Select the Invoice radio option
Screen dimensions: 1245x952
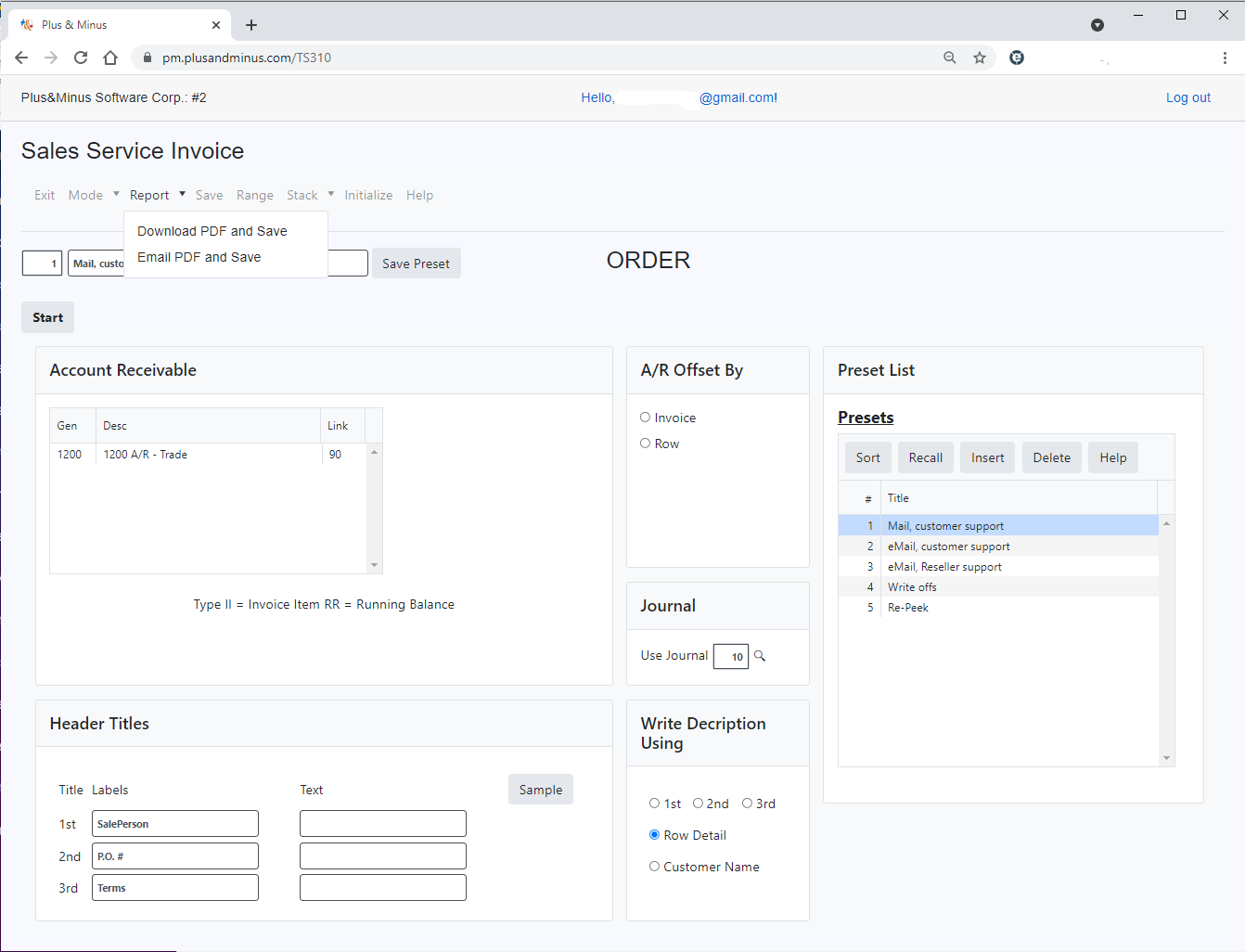click(x=646, y=418)
